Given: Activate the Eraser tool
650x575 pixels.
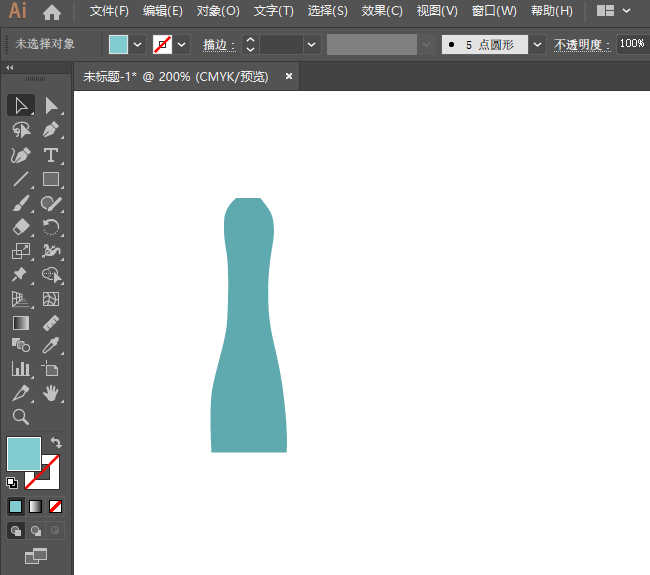Looking at the screenshot, I should 21,227.
